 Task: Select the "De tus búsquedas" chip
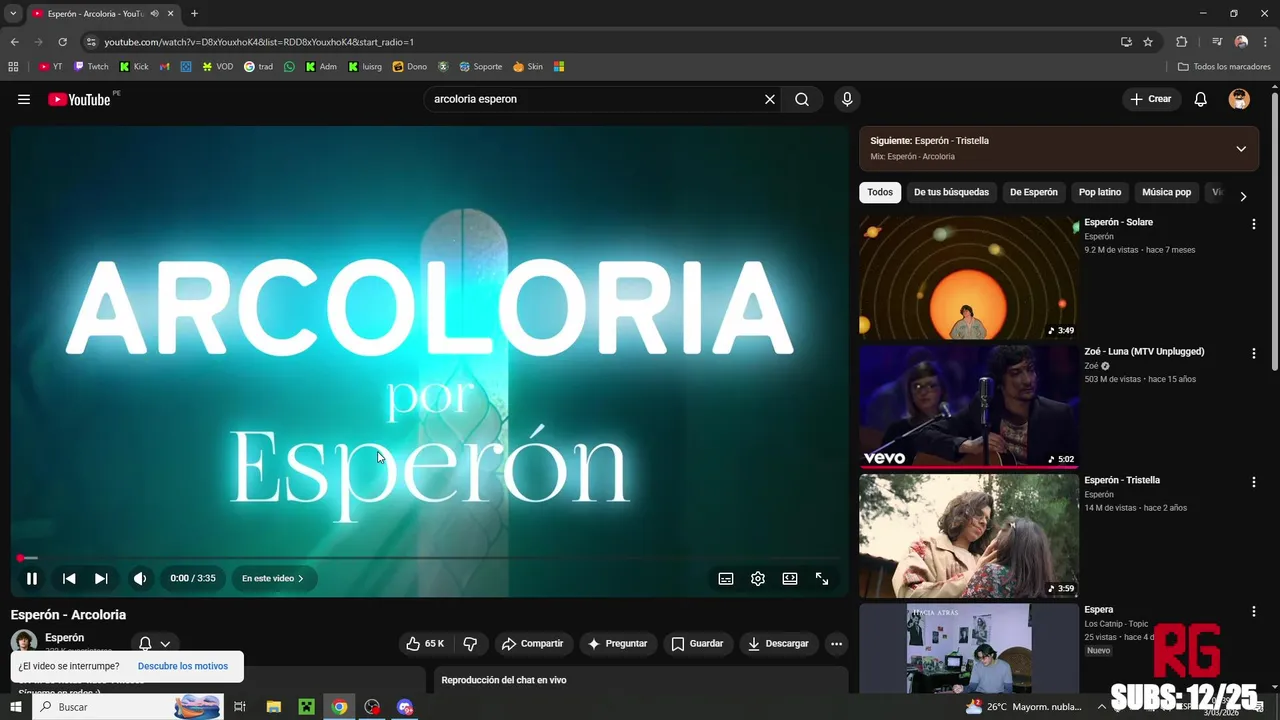pos(951,192)
